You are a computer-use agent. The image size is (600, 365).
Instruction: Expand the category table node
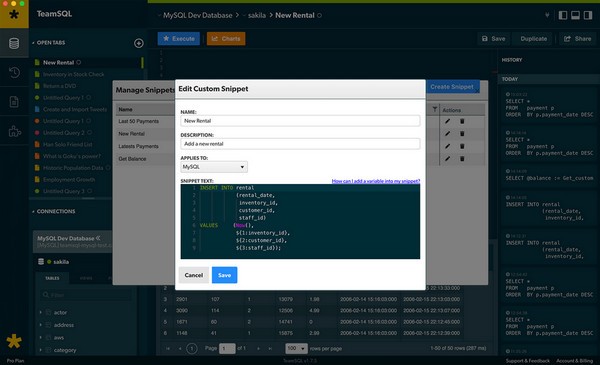[x=41, y=350]
